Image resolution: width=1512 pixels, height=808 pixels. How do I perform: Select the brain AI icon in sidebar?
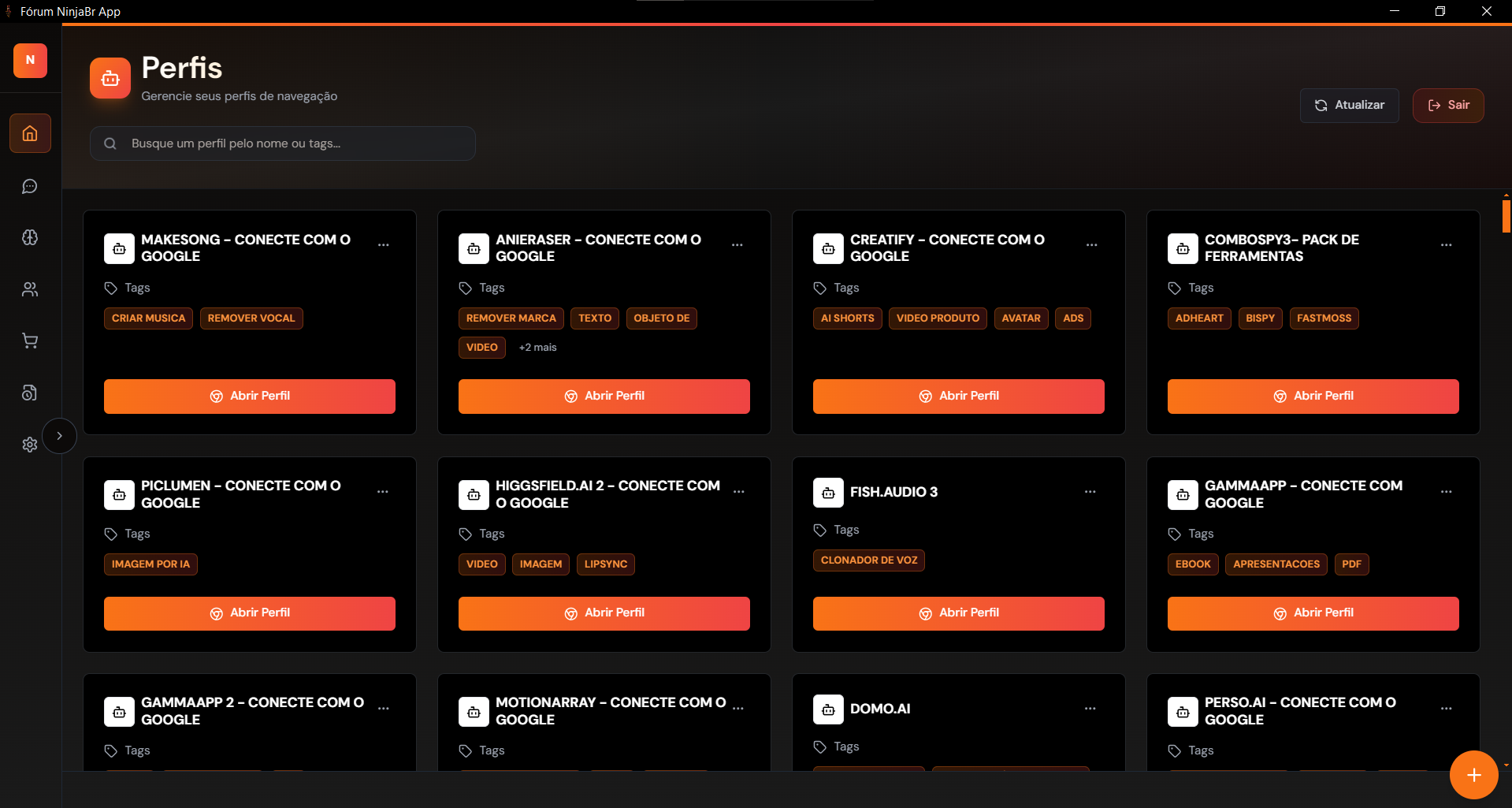point(29,237)
